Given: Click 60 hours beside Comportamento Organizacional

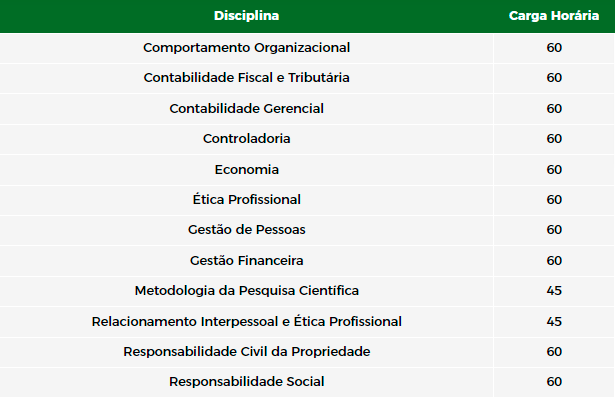Looking at the screenshot, I should click(x=554, y=48).
